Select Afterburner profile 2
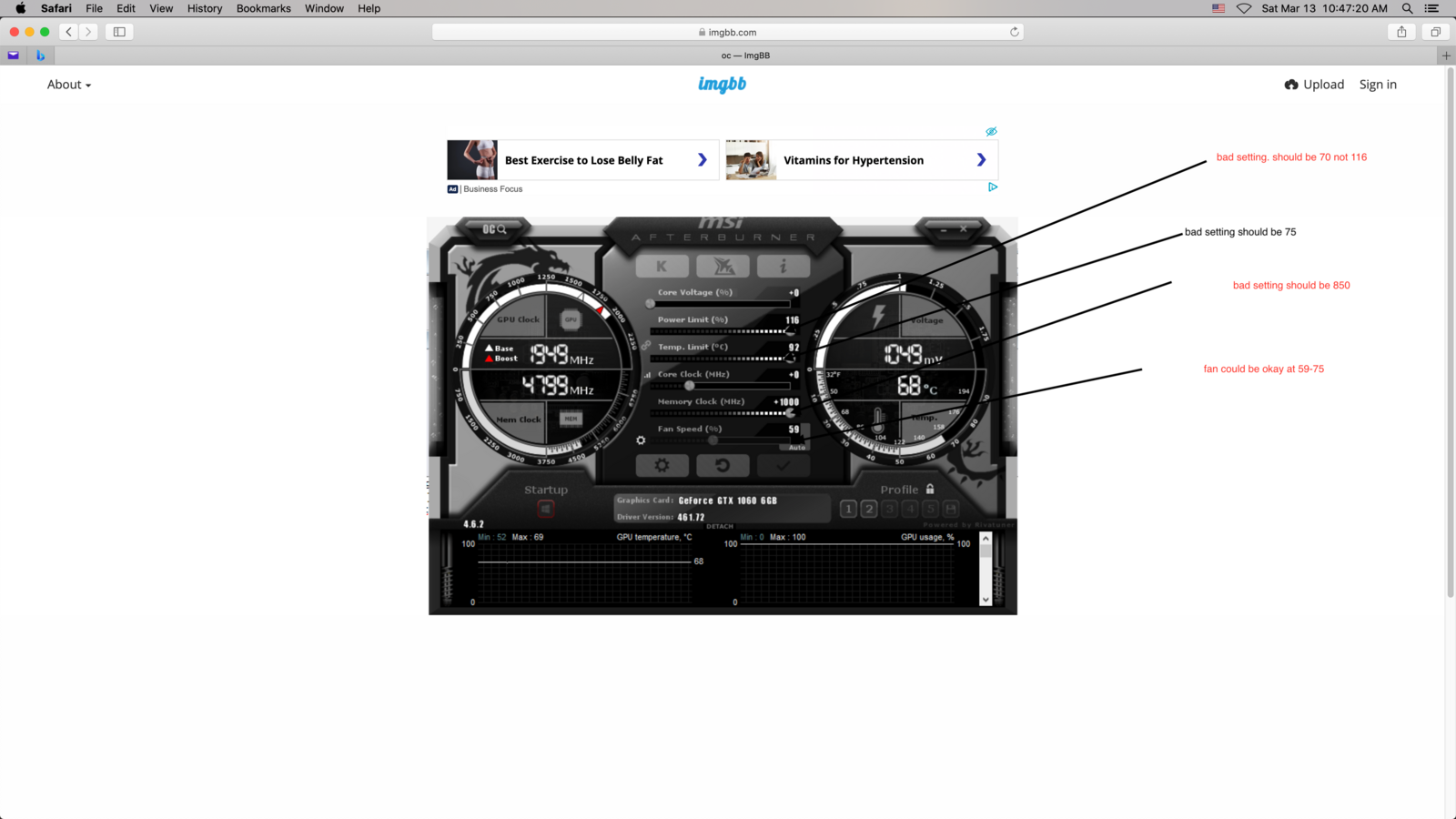Screen dimensions: 1456x819 point(869,509)
